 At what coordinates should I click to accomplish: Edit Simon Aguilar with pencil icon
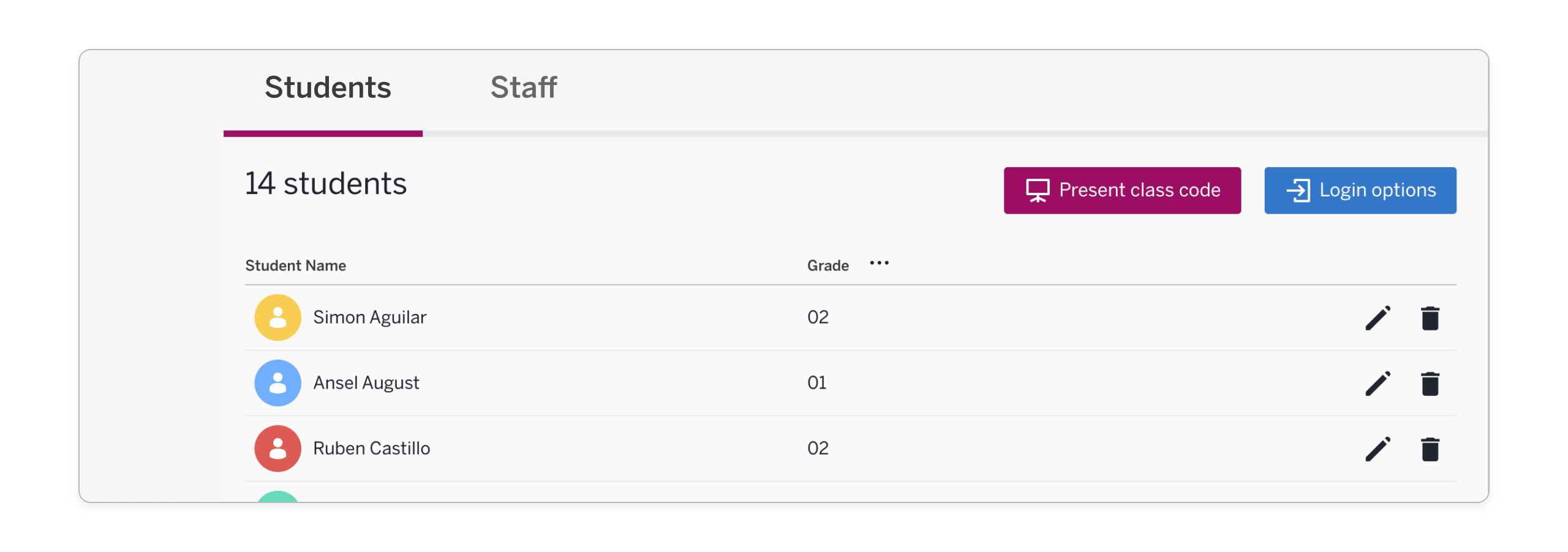[1378, 318]
